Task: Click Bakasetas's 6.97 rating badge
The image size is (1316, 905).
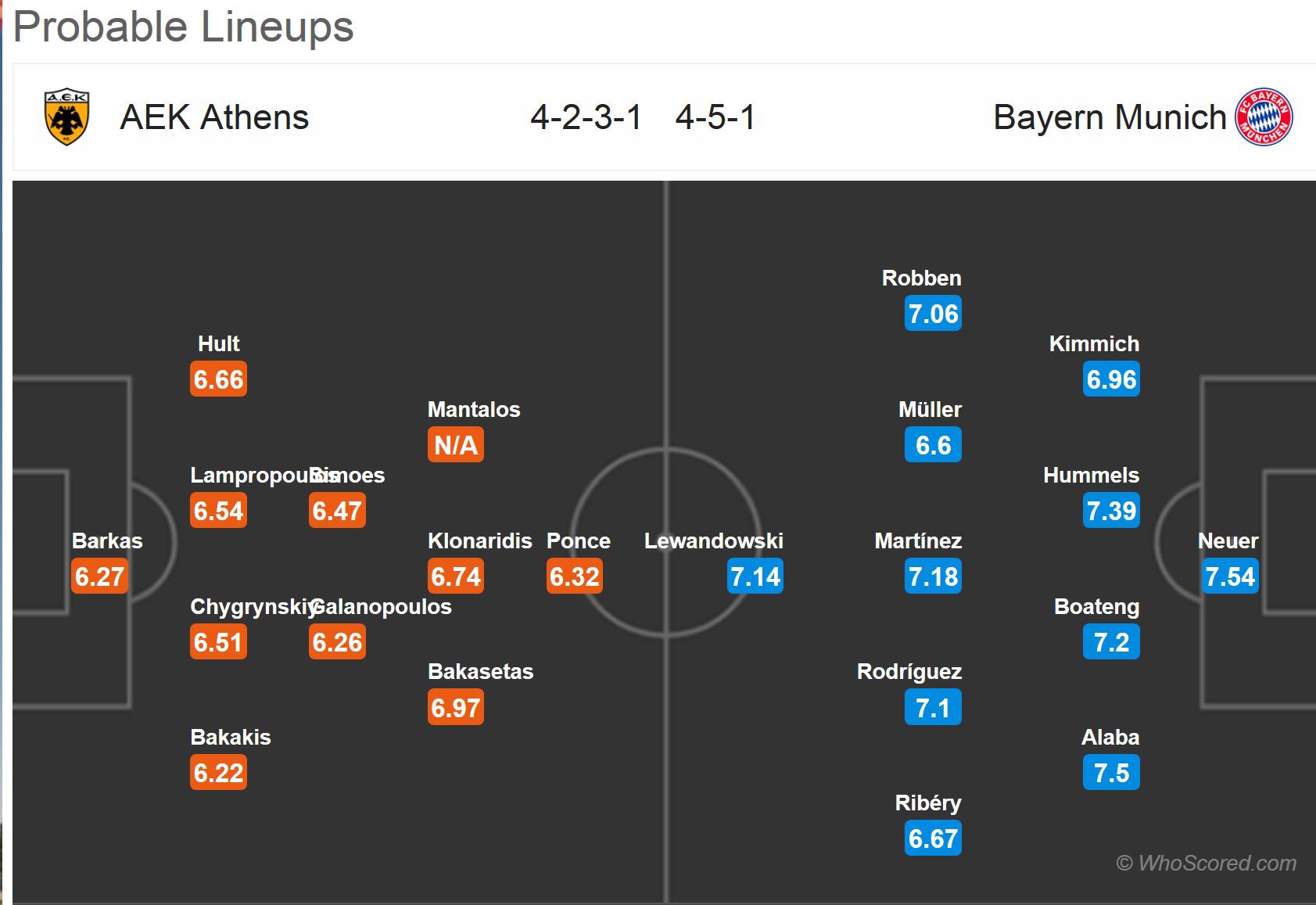Action: pos(456,708)
